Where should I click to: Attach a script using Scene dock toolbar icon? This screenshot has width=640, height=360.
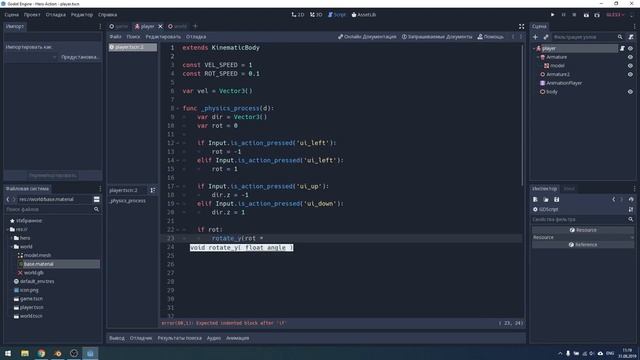click(631, 37)
